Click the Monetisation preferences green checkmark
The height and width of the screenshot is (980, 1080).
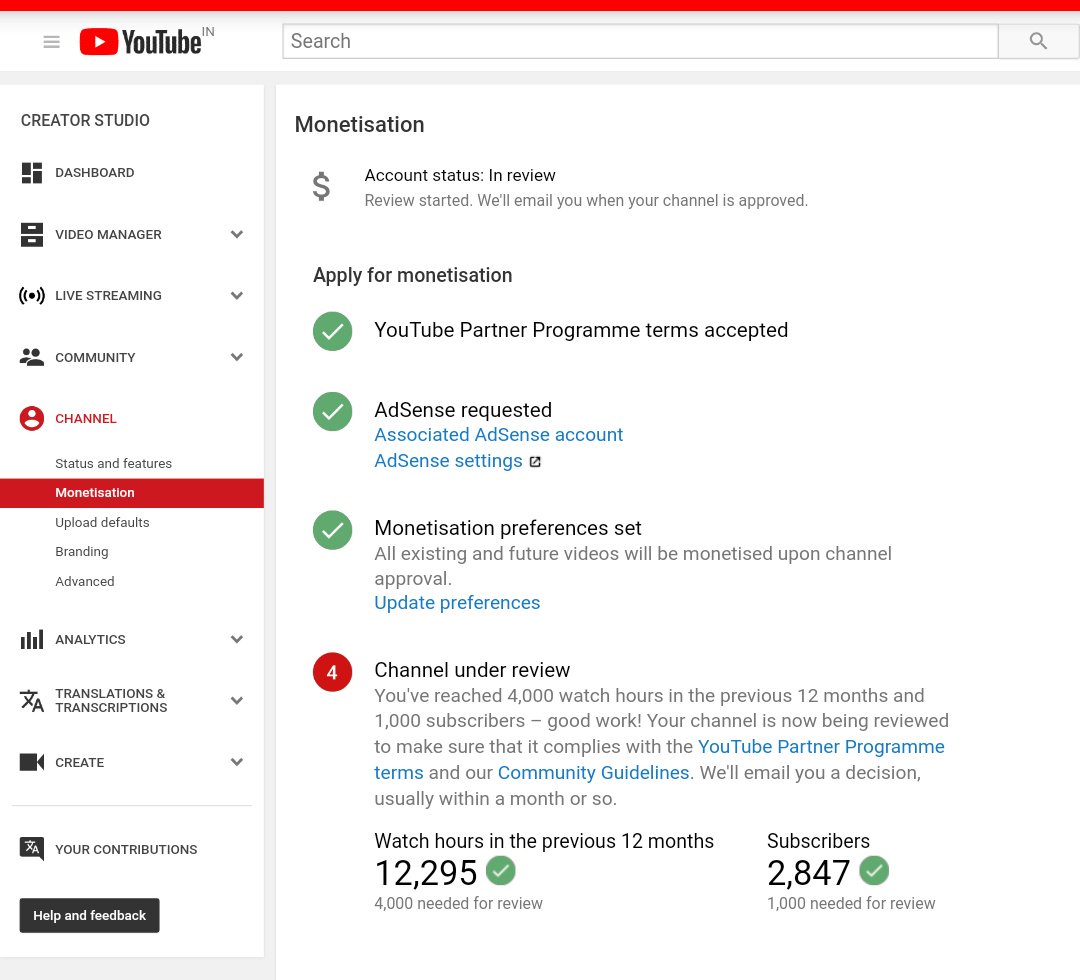(333, 530)
